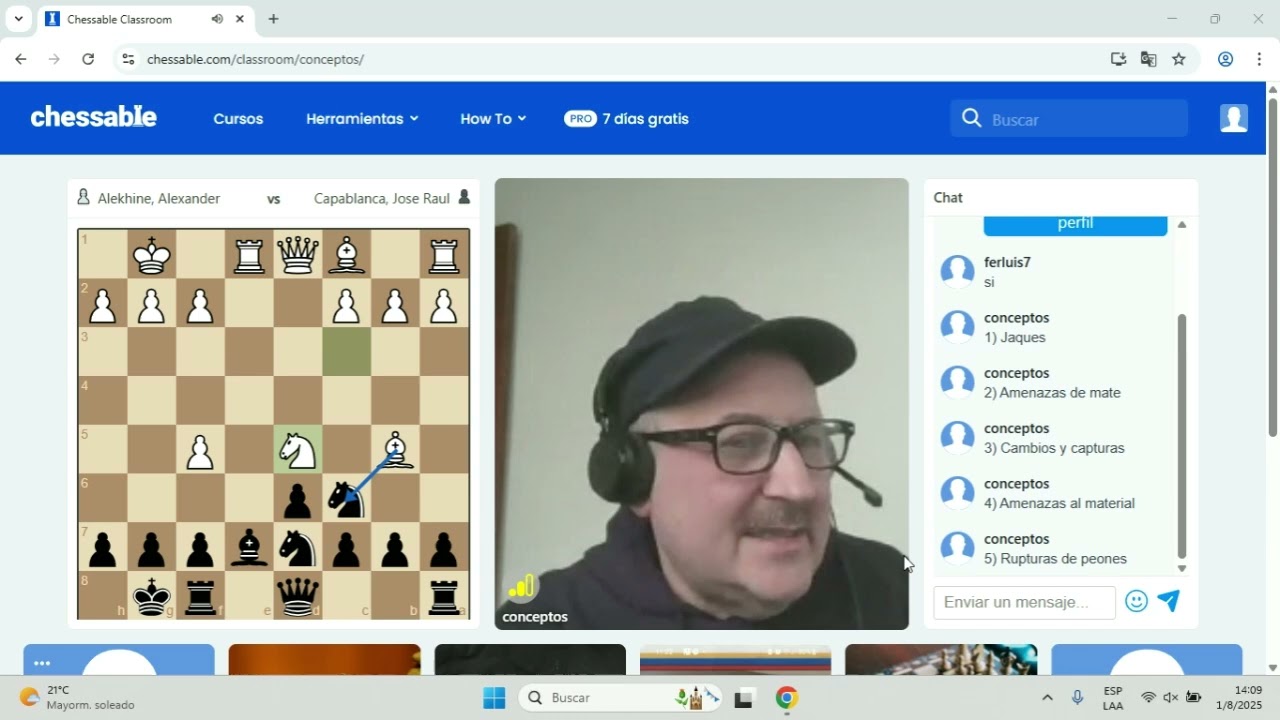This screenshot has width=1280, height=720.
Task: Click the pawn icon beside Capablanca, Jose Raul
Action: [464, 198]
